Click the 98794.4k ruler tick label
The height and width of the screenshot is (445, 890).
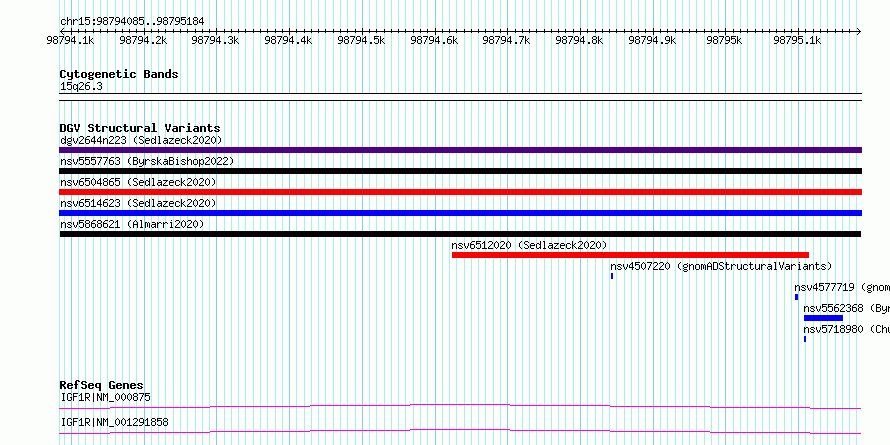pos(288,40)
